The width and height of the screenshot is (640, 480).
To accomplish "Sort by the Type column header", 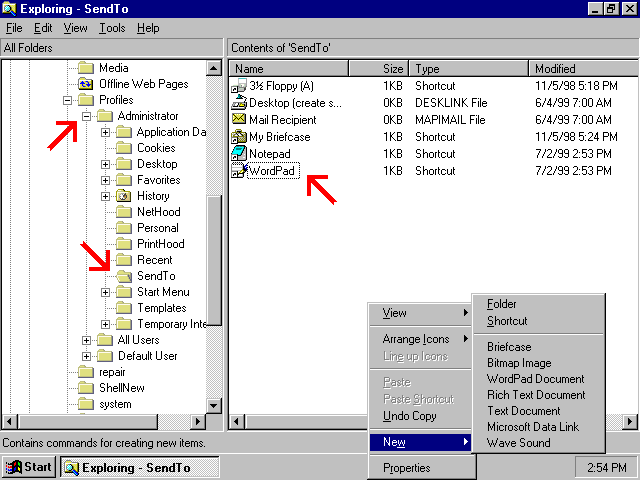I will pos(469,69).
